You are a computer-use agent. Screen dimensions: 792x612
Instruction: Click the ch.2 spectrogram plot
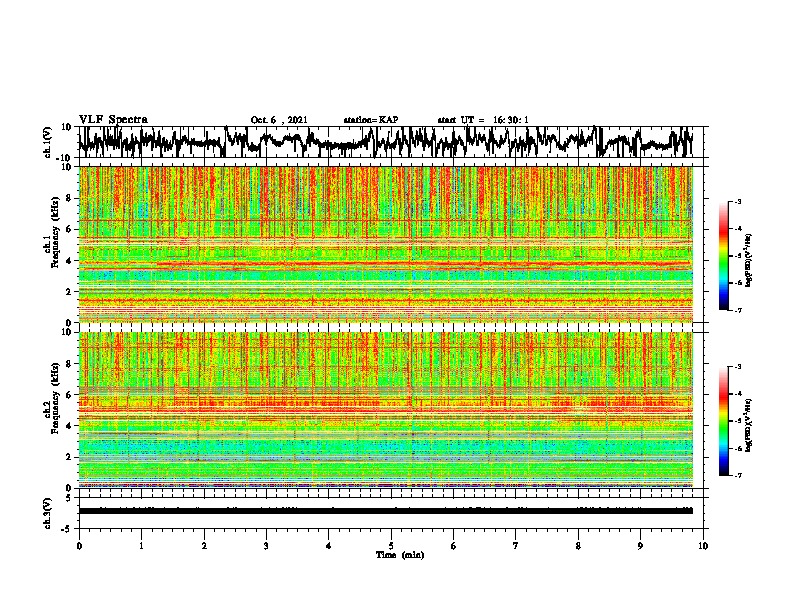click(386, 410)
